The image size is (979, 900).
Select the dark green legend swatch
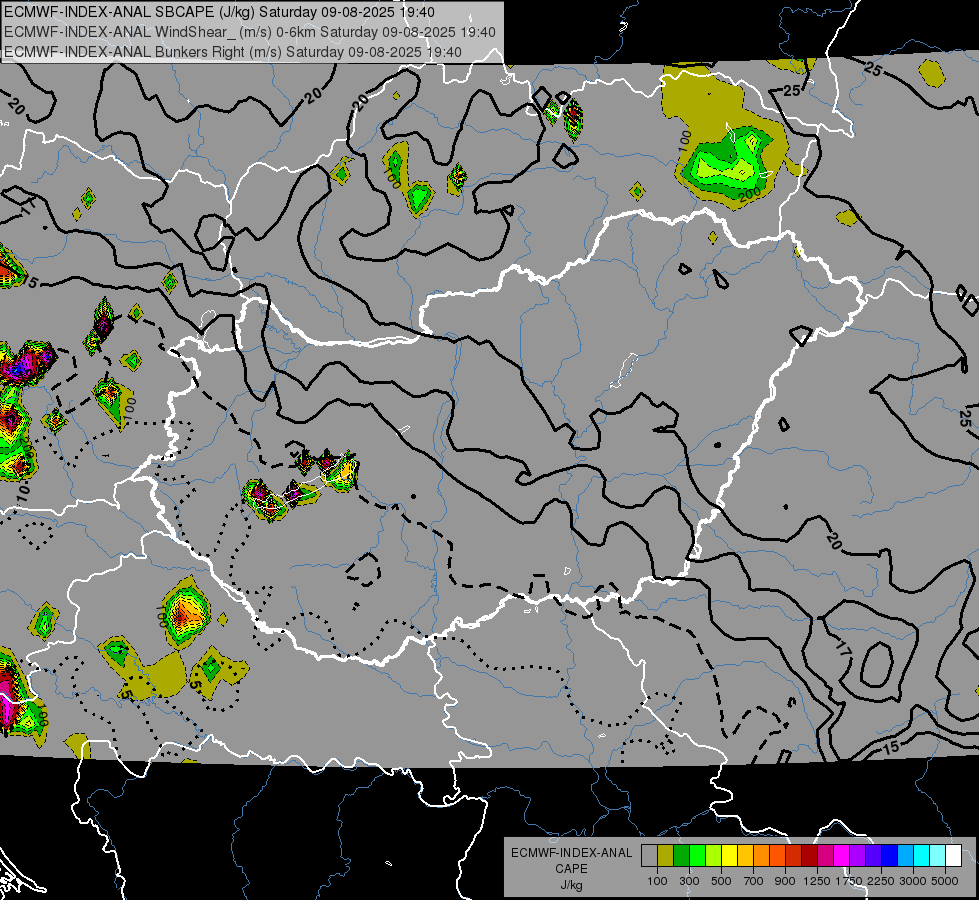[x=681, y=855]
